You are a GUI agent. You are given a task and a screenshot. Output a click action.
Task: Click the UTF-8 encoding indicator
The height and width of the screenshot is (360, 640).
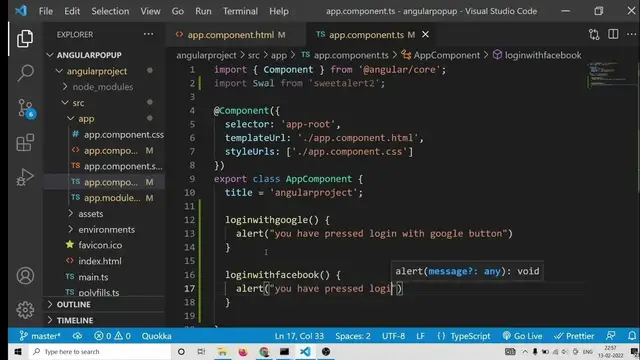point(393,336)
